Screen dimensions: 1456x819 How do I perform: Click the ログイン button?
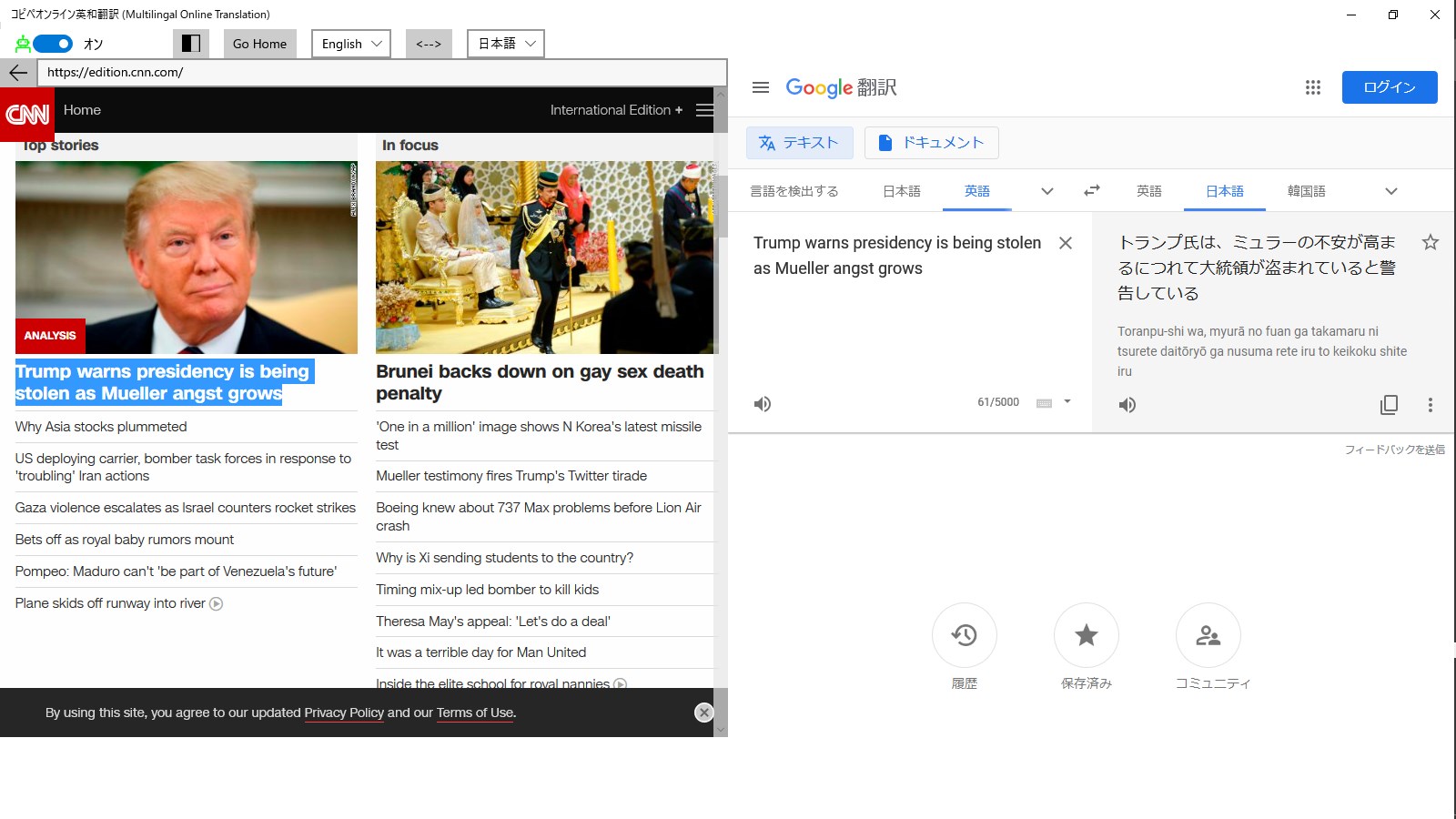[x=1390, y=87]
